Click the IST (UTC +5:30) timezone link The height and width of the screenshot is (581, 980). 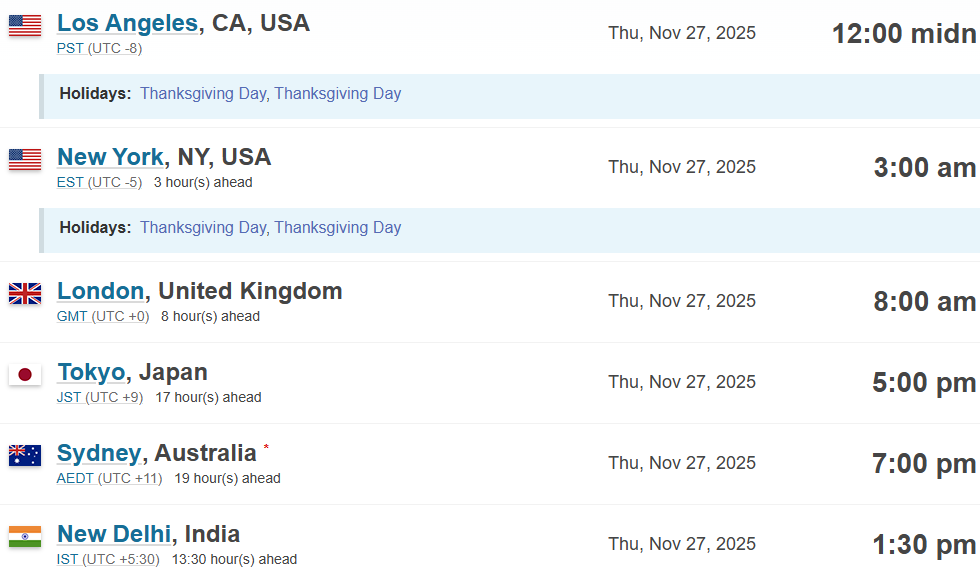[108, 559]
